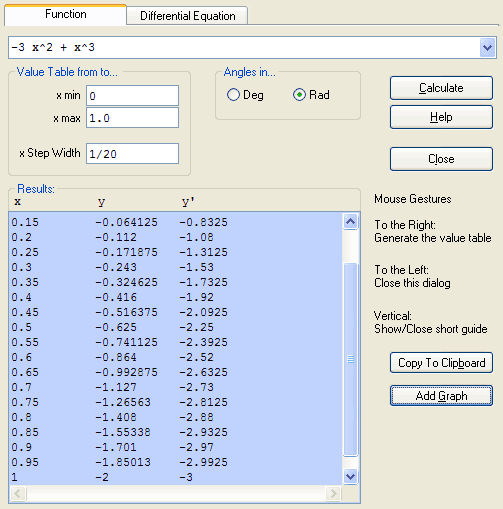Click the Calculate button
The width and height of the screenshot is (503, 509).
441,88
